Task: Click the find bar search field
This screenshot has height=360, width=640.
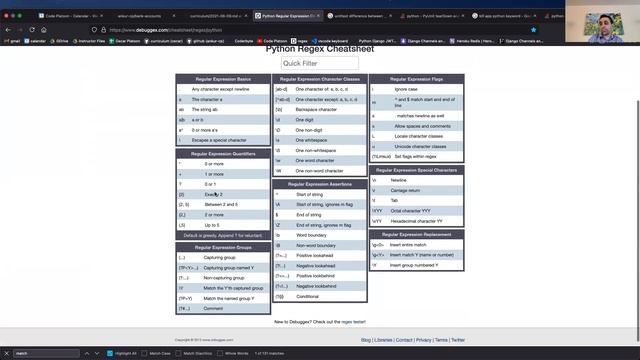Action: pos(47,353)
